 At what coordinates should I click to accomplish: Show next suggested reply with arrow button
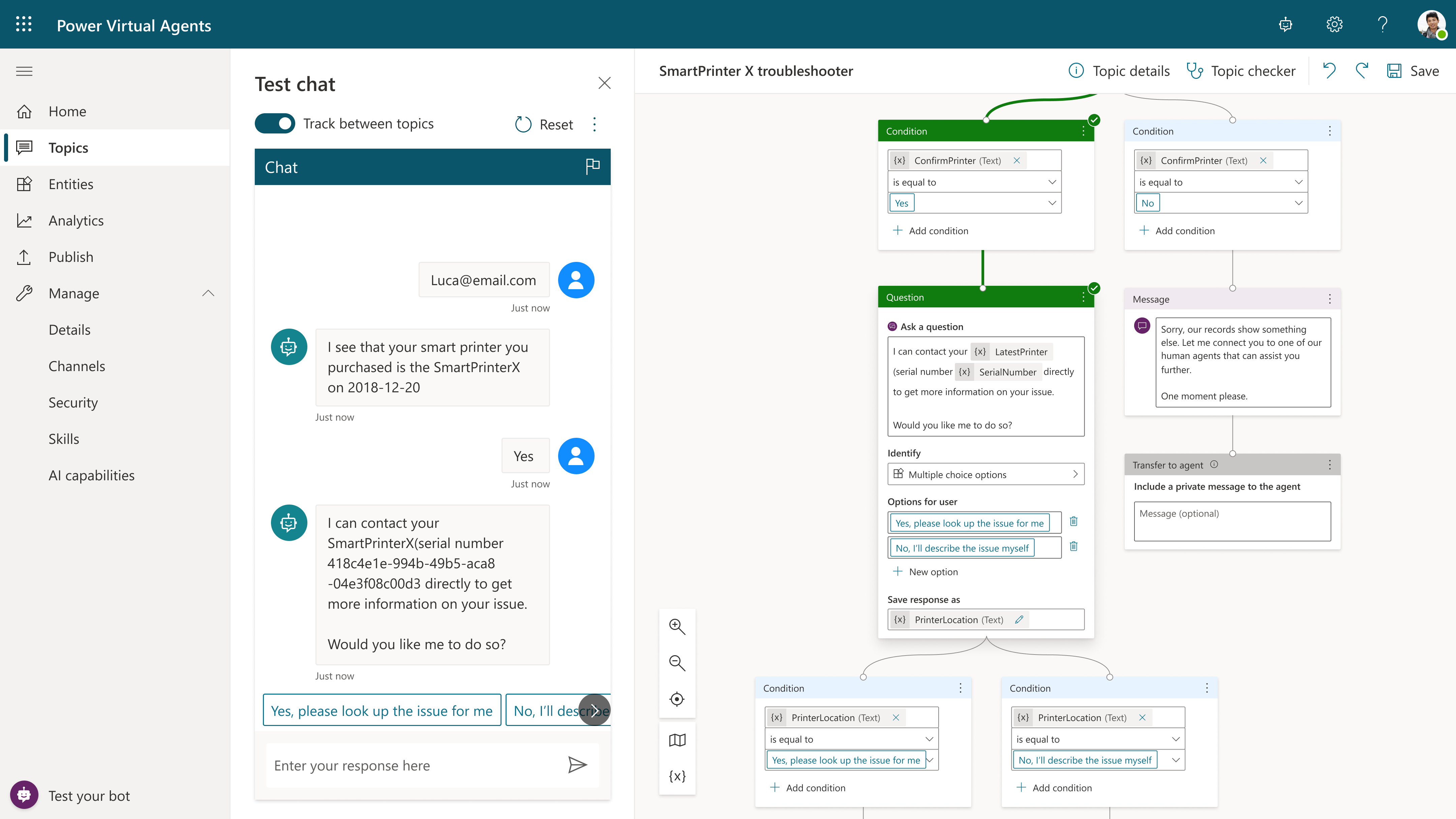coord(594,710)
